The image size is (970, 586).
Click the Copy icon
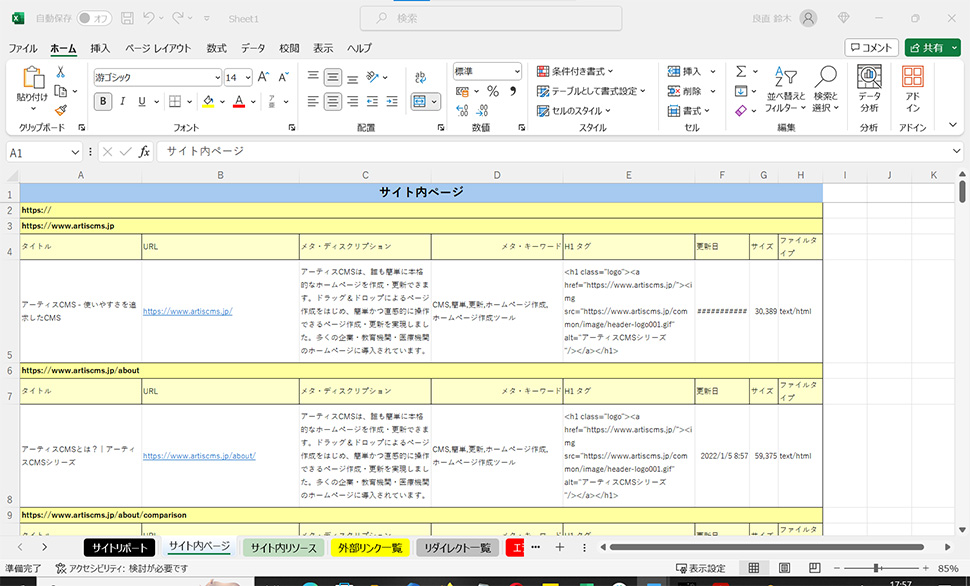(x=61, y=92)
